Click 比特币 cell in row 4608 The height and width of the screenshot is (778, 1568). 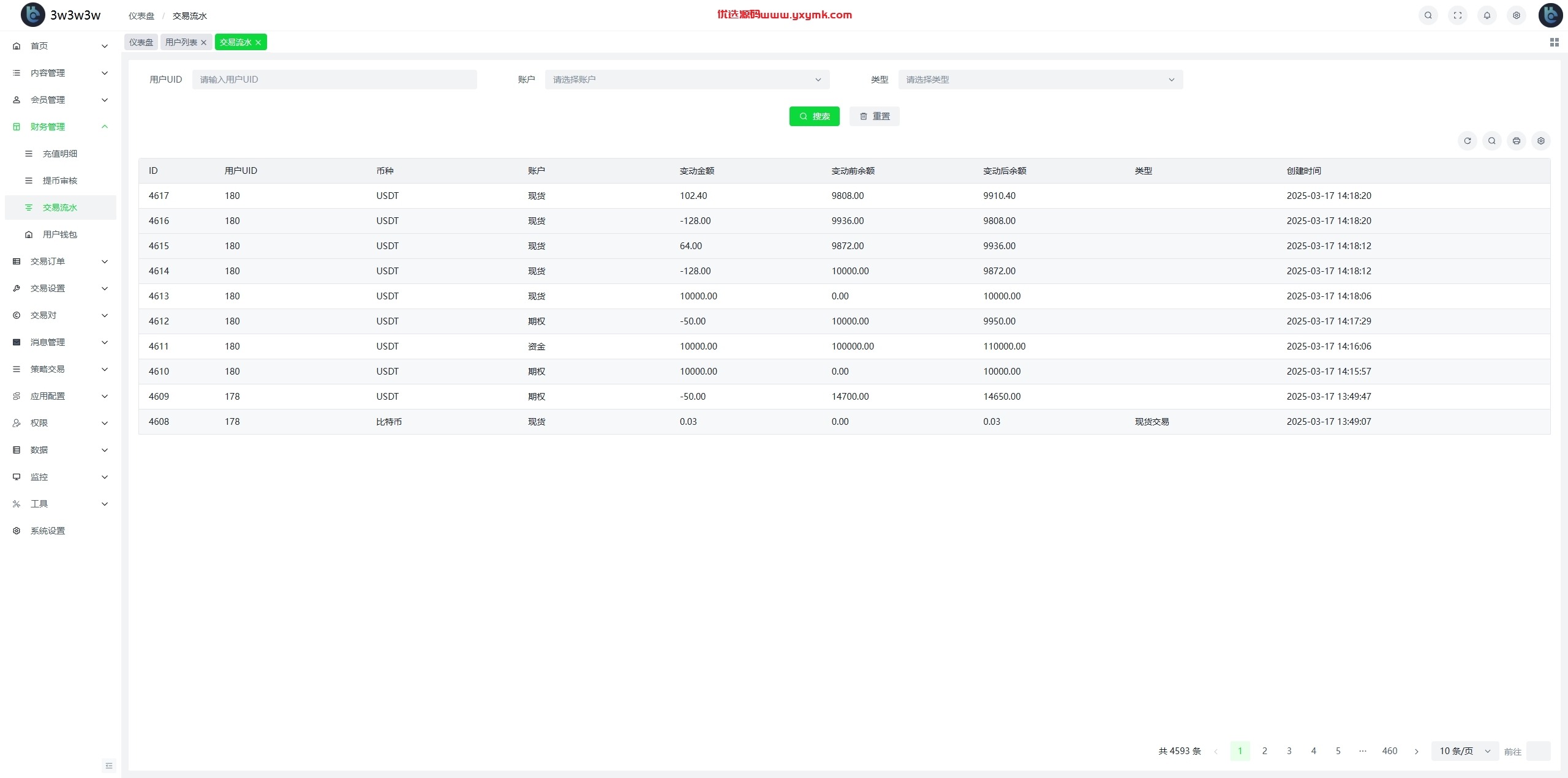pyautogui.click(x=389, y=422)
